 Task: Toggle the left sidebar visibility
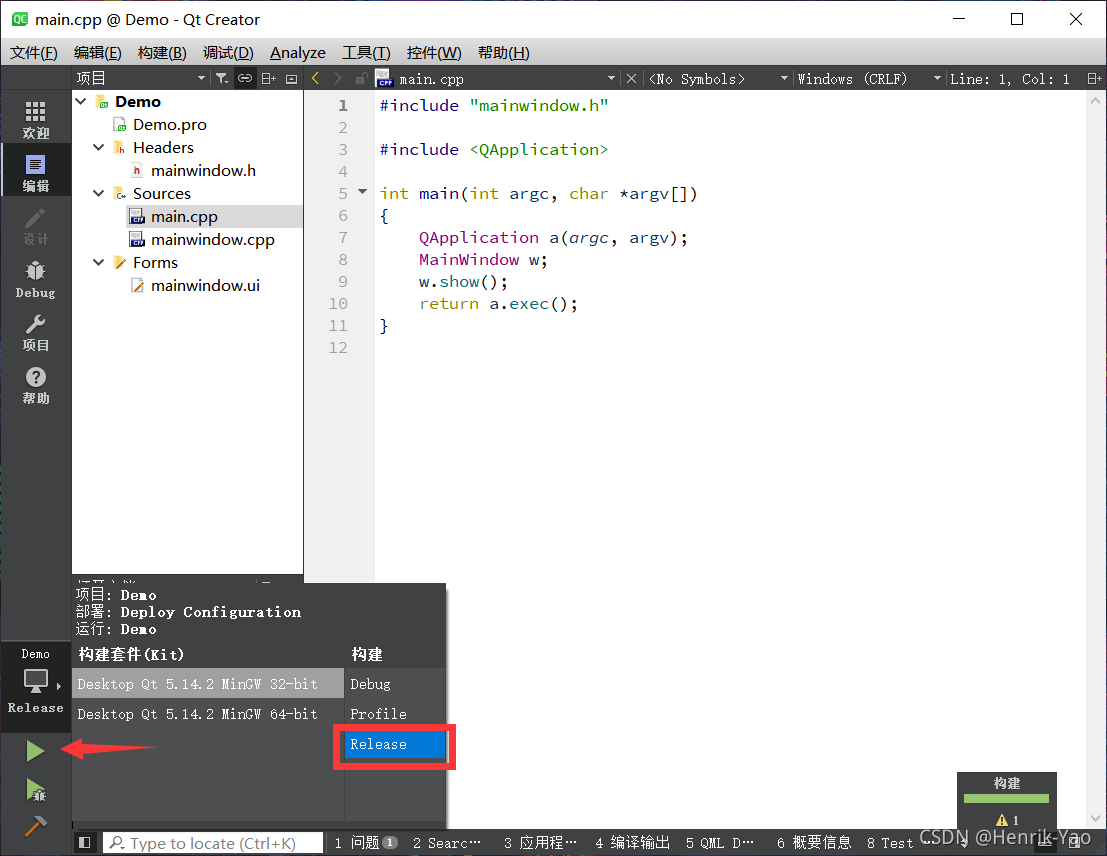(x=85, y=843)
